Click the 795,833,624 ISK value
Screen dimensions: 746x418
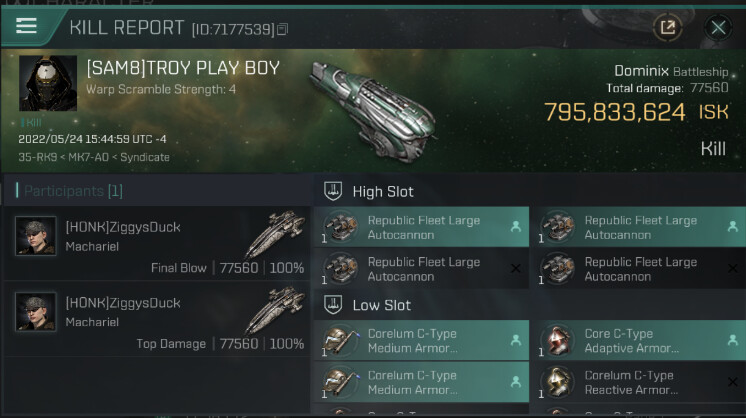pos(614,112)
